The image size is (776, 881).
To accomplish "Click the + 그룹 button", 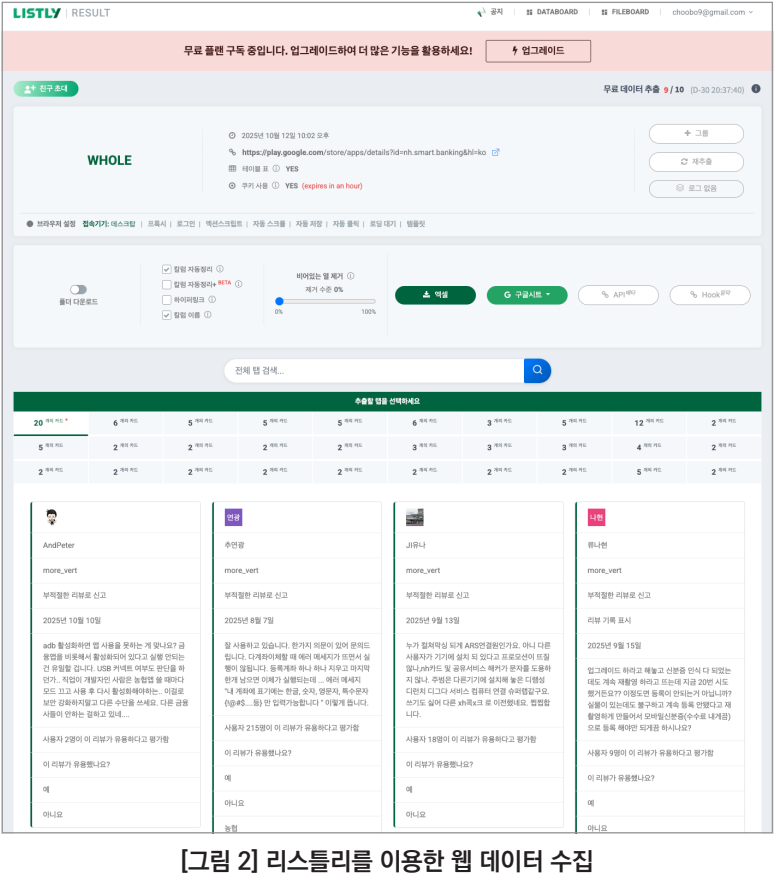I will pos(696,134).
